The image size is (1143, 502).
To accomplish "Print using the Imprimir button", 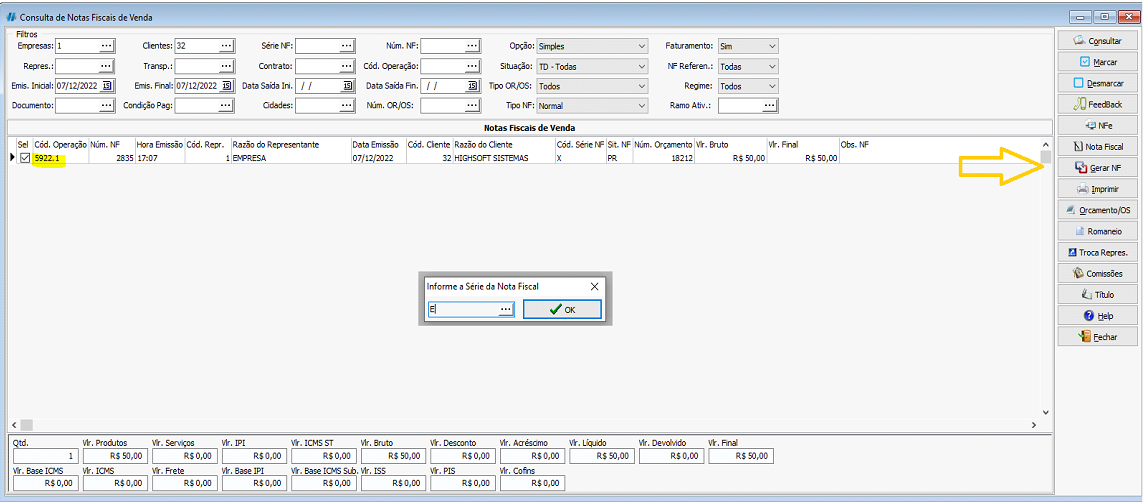I will (x=1097, y=189).
